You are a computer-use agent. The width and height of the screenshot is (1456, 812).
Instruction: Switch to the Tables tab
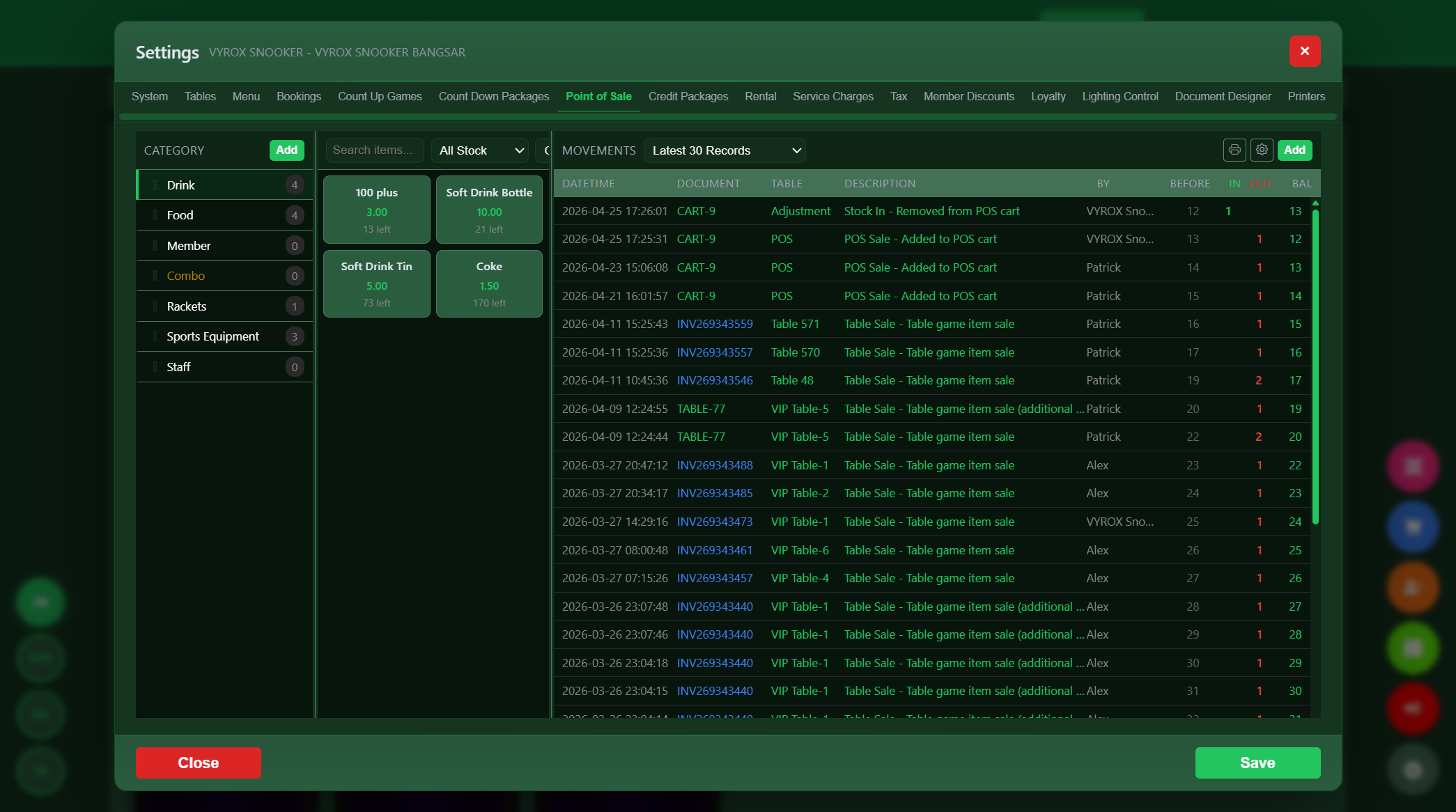click(200, 96)
